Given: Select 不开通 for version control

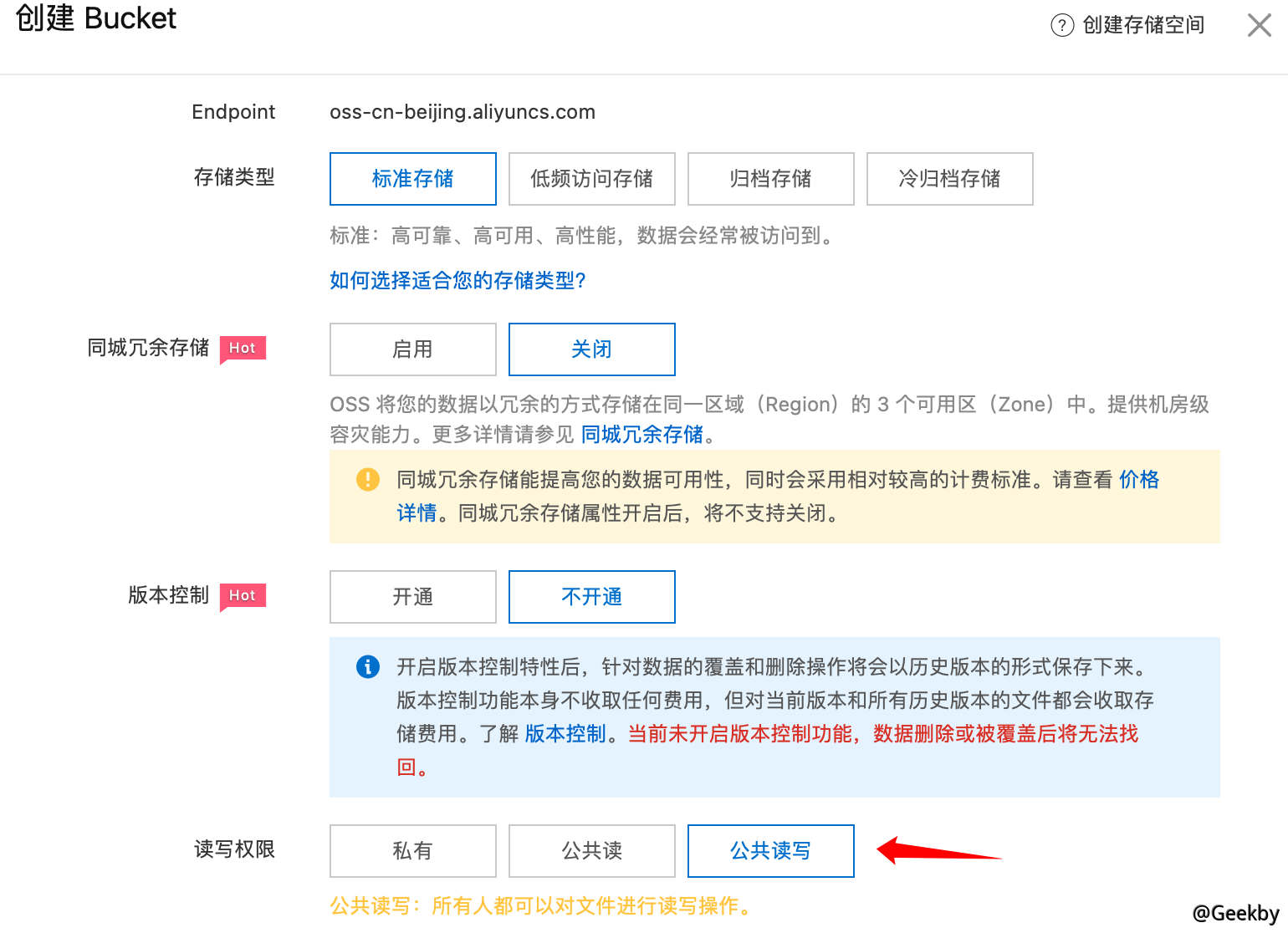Looking at the screenshot, I should click(592, 597).
